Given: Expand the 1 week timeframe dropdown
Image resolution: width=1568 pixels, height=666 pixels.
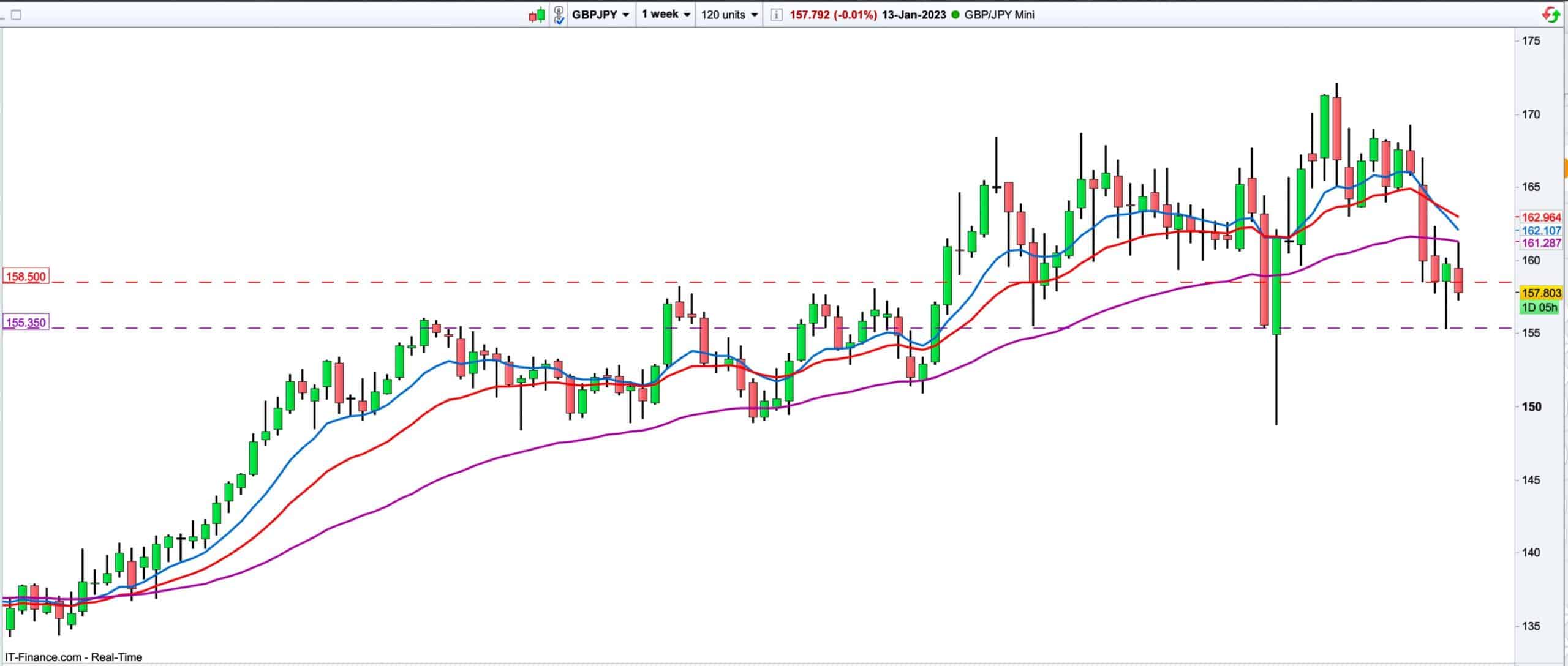Looking at the screenshot, I should pyautogui.click(x=666, y=14).
